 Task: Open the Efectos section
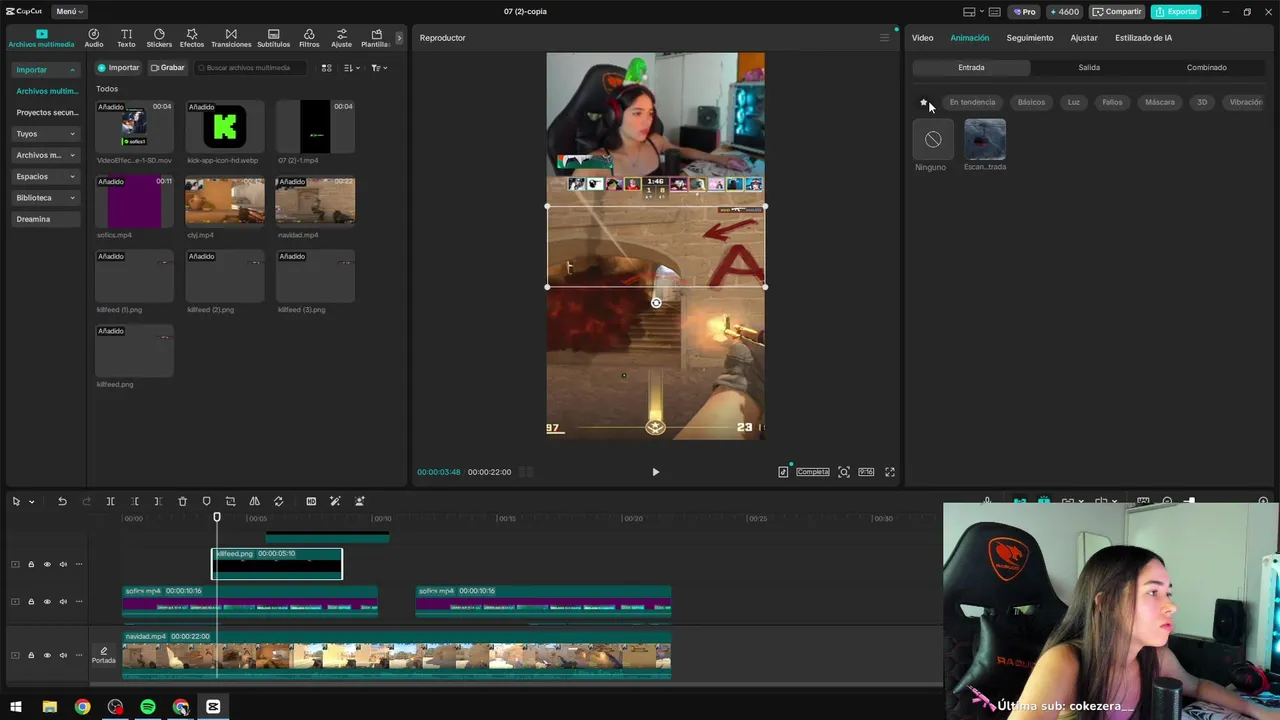coord(192,38)
